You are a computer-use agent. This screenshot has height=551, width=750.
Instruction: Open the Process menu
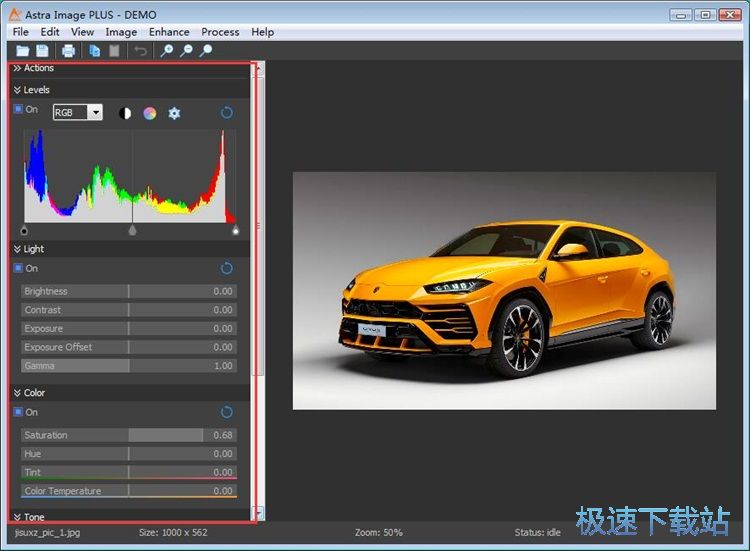coord(220,32)
